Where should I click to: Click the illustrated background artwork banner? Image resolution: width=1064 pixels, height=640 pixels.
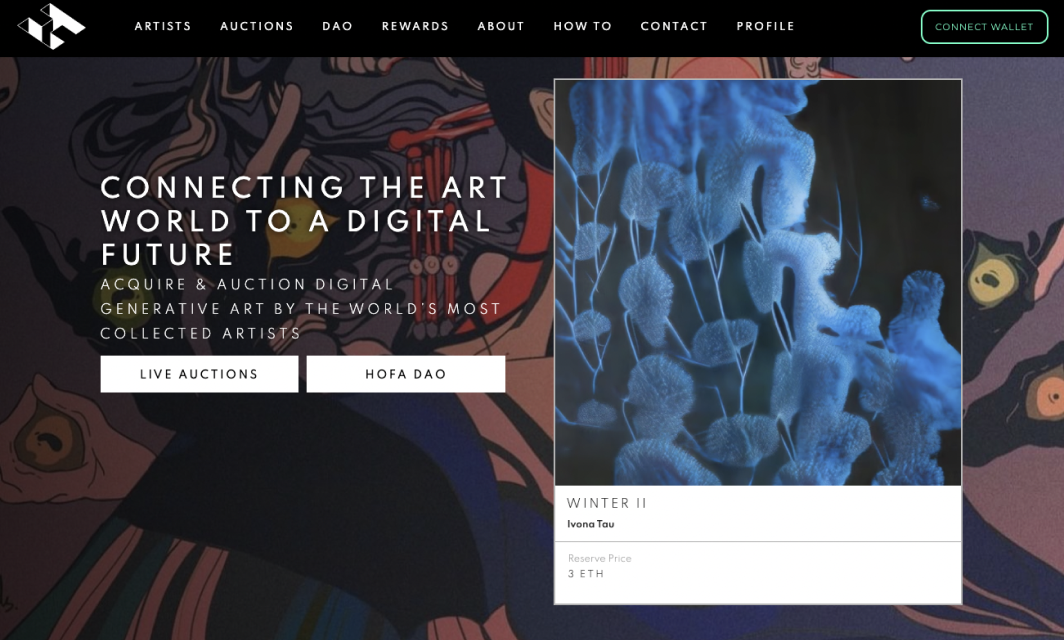pos(271,516)
